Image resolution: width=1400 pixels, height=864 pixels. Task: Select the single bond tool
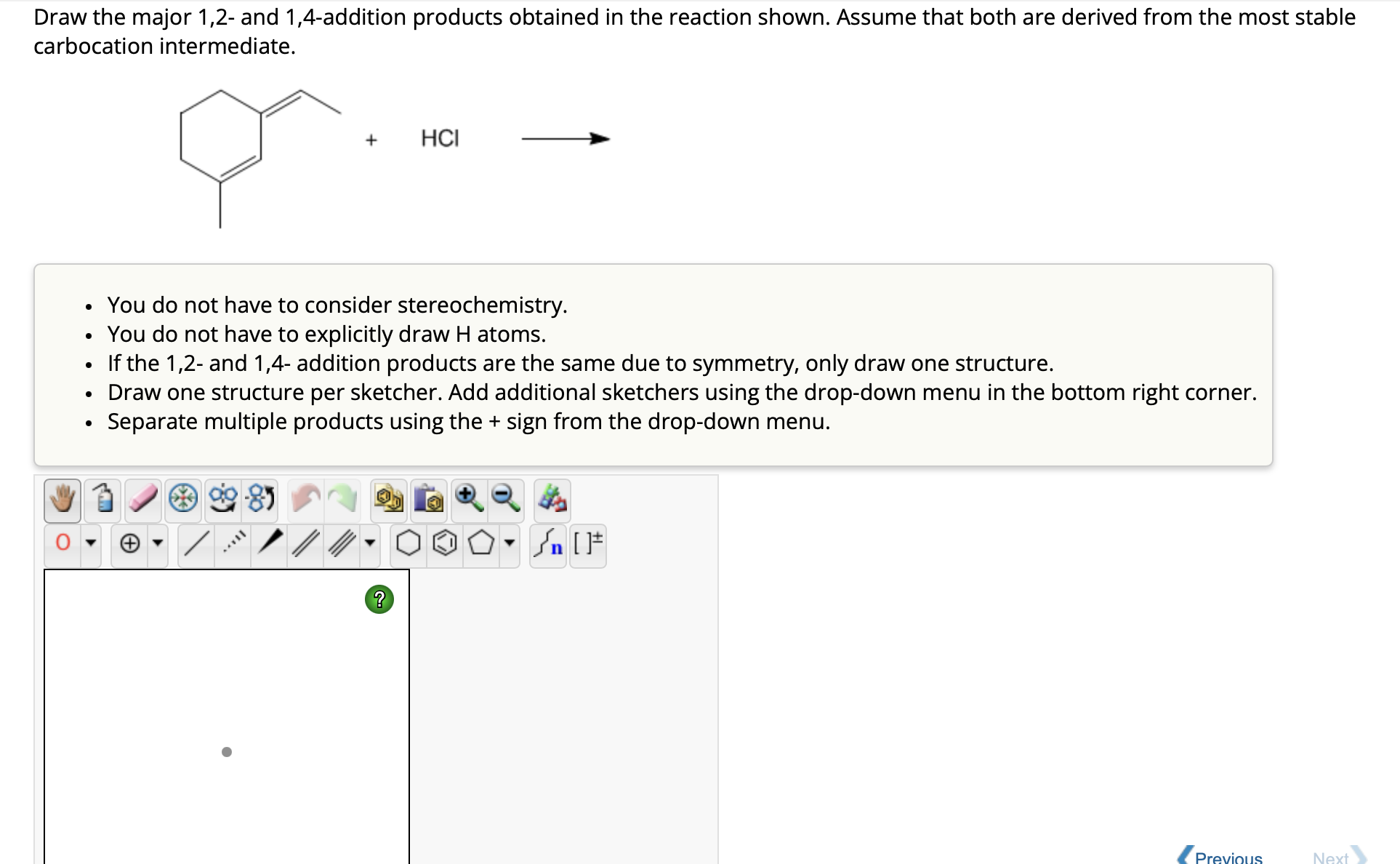(x=197, y=543)
